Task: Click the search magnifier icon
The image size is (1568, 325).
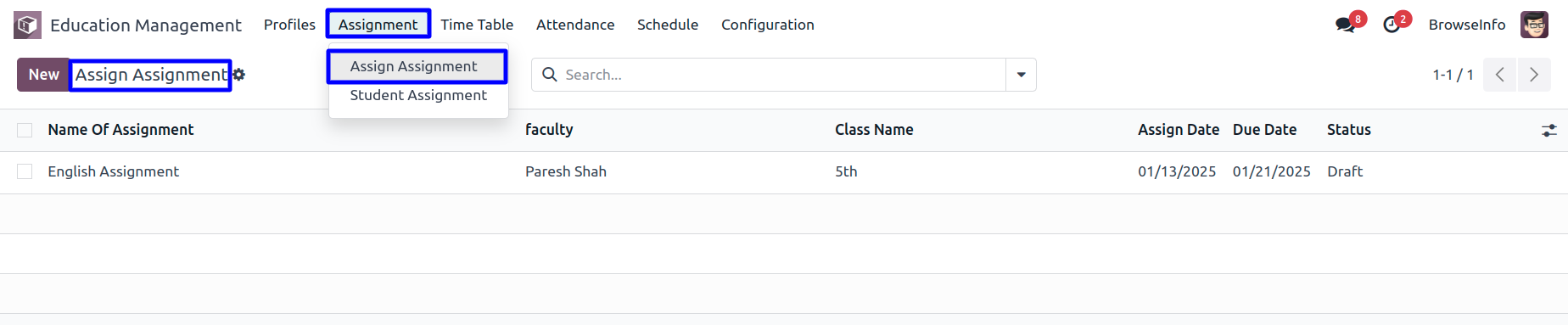Action: pyautogui.click(x=550, y=75)
